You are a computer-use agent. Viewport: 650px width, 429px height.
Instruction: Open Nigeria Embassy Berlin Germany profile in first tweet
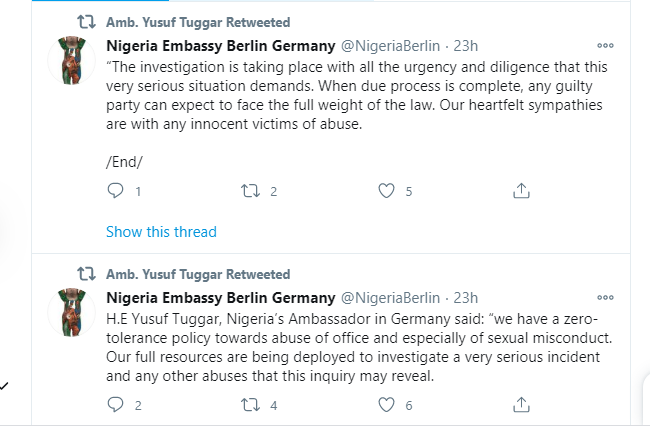pyautogui.click(x=221, y=46)
